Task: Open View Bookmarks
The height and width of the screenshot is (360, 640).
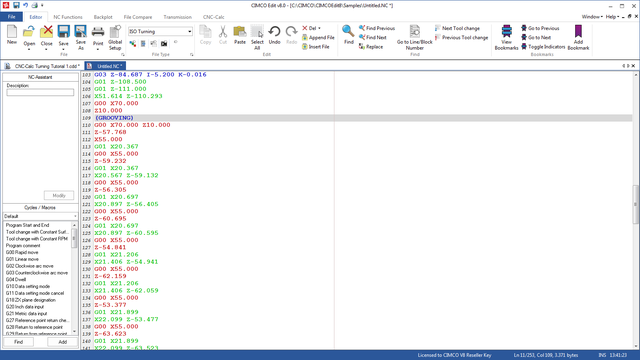Action: tap(507, 37)
